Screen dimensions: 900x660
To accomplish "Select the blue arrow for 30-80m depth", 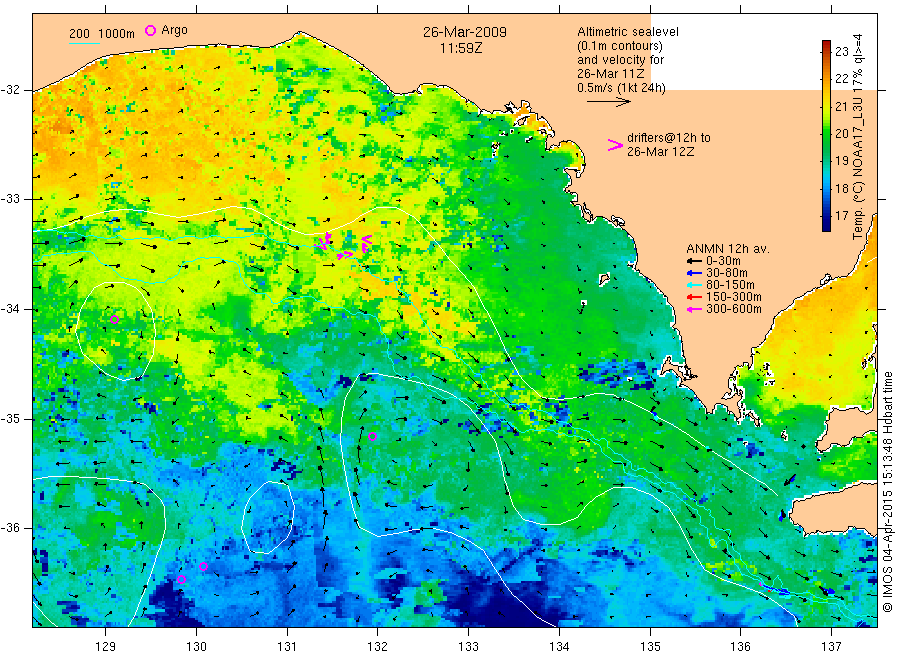I will pos(694,273).
